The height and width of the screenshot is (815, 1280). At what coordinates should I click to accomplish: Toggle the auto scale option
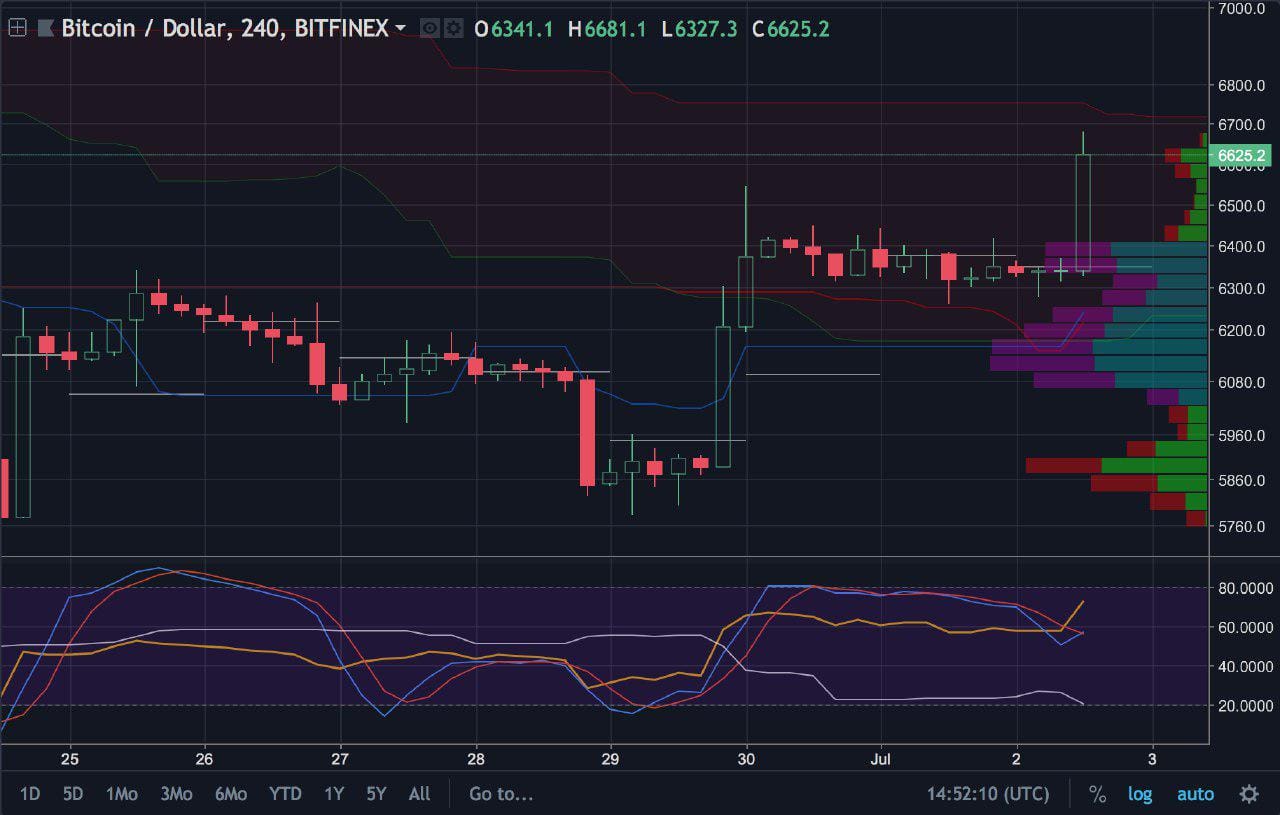pyautogui.click(x=1195, y=794)
